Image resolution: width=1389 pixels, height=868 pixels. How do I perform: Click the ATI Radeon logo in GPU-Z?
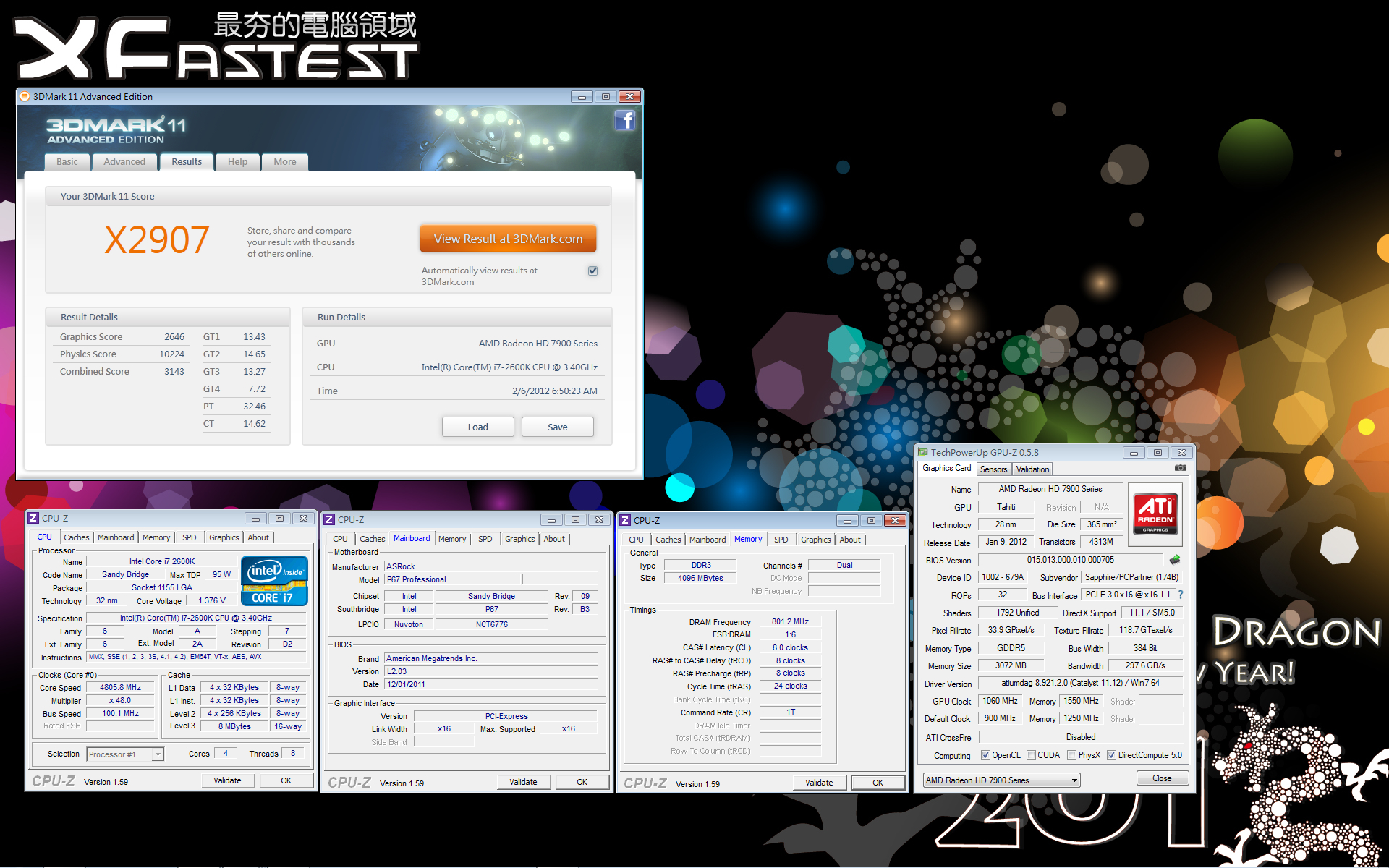[1155, 514]
